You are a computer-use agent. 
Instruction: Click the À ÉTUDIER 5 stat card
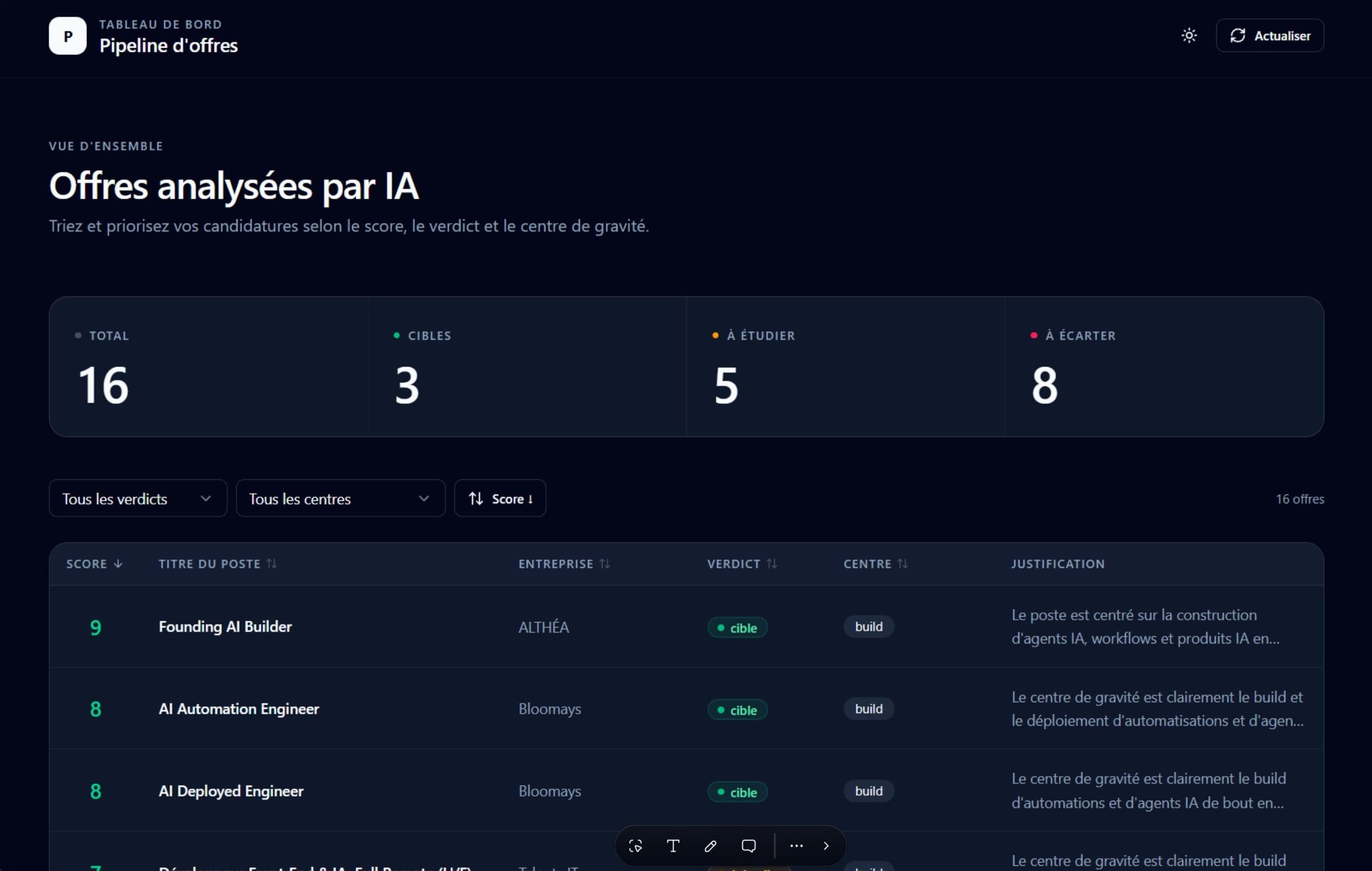pos(846,367)
